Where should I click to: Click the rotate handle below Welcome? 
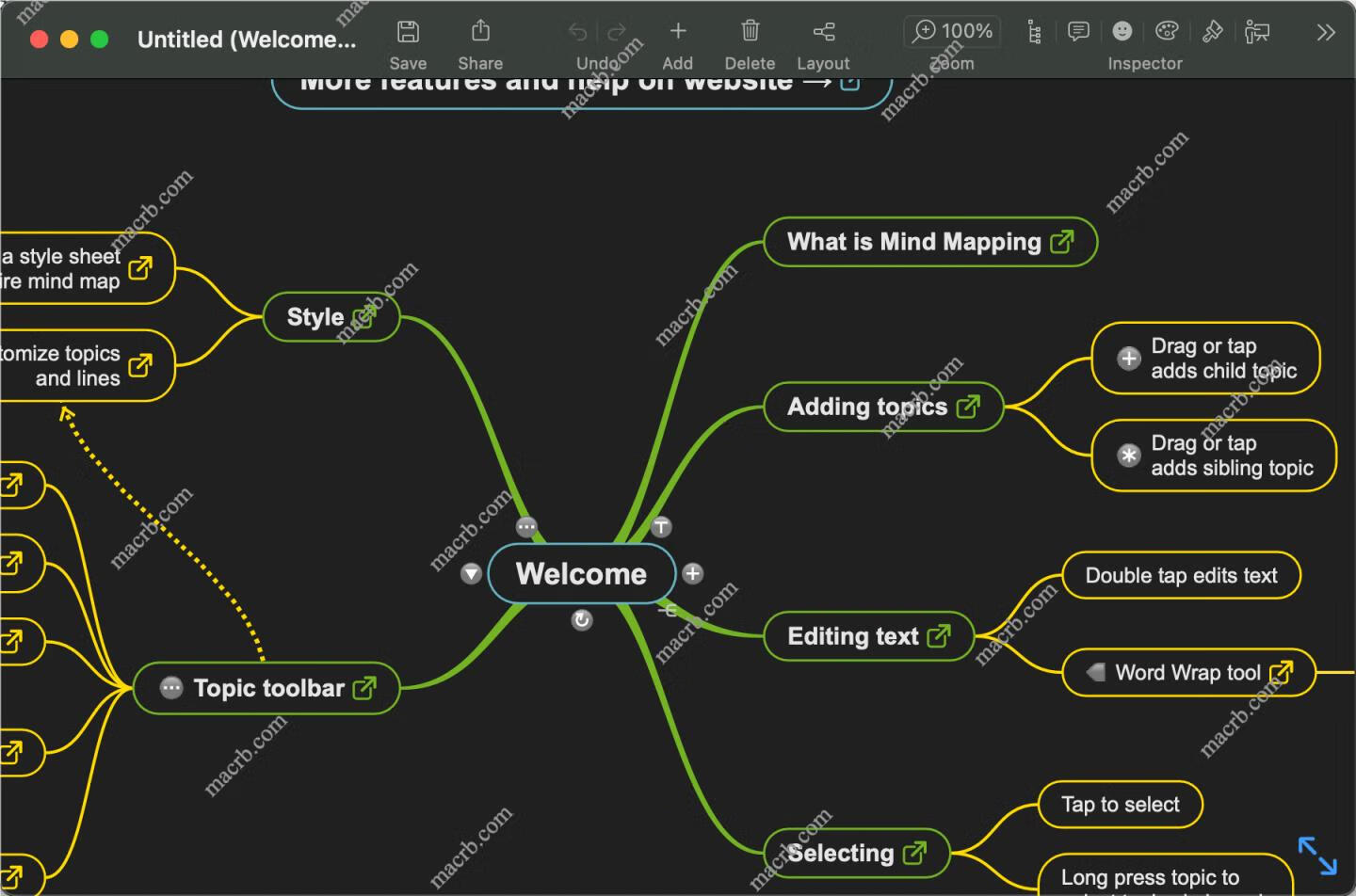click(582, 619)
